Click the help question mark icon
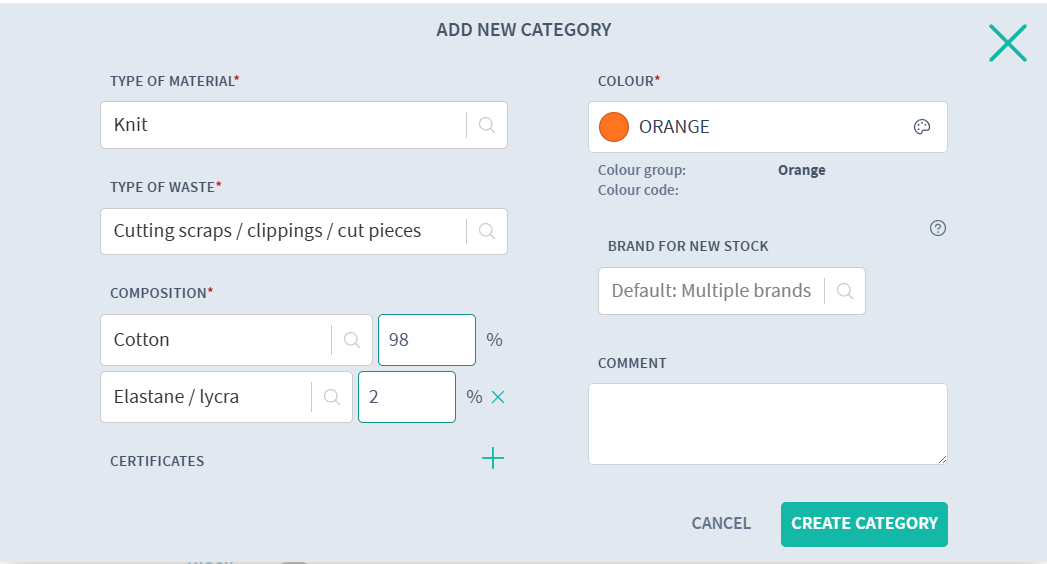 click(938, 228)
